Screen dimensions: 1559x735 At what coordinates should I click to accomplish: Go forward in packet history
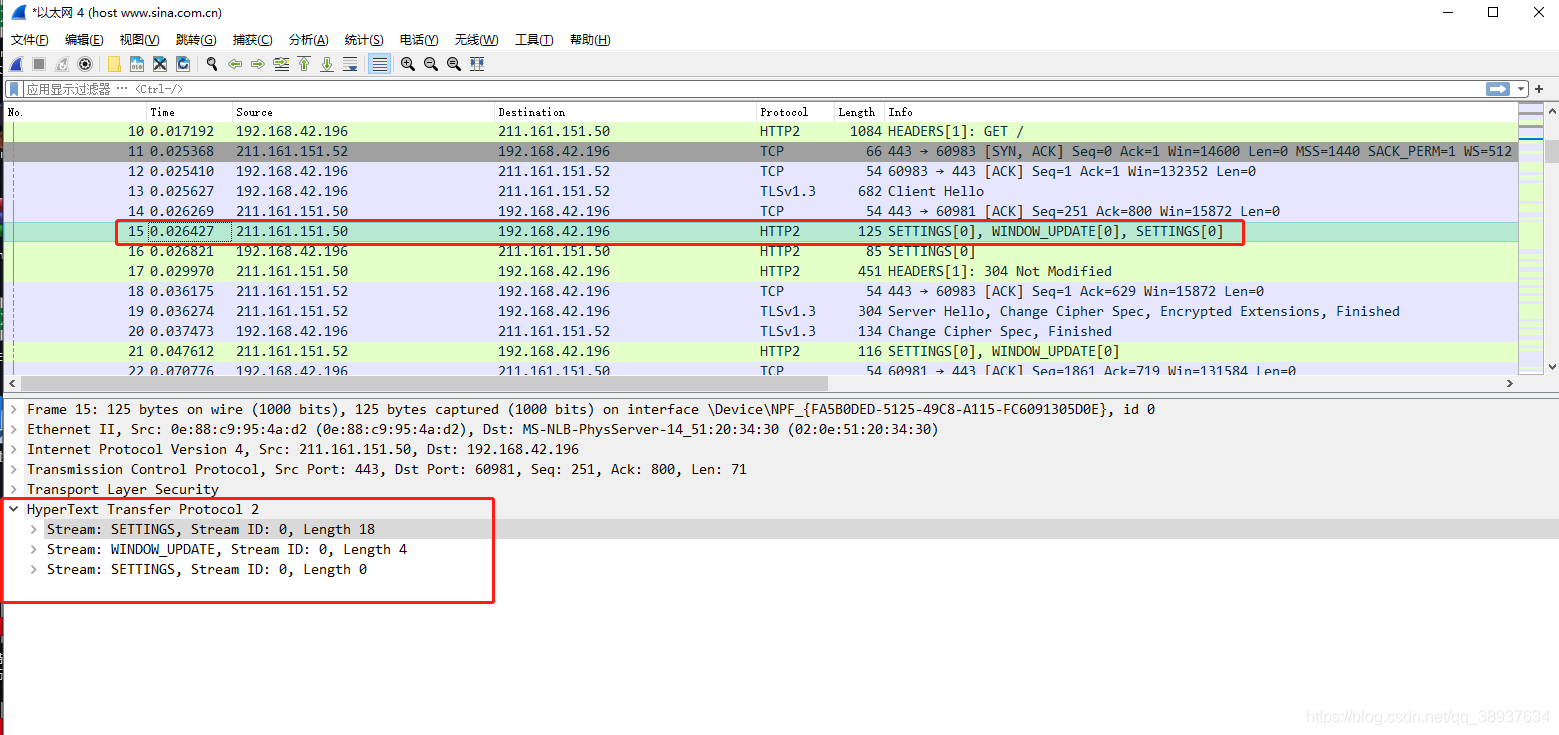[258, 64]
